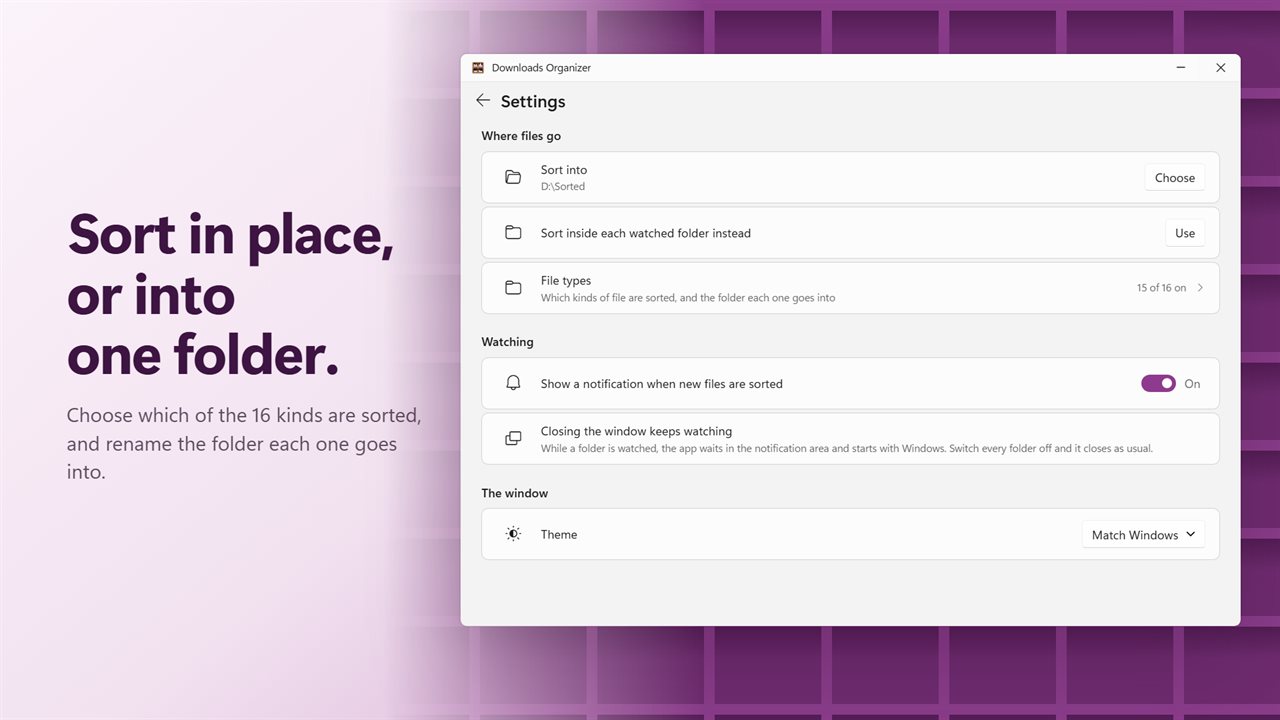
Task: Click the "On" label beside the notification switch
Action: [x=1192, y=384]
